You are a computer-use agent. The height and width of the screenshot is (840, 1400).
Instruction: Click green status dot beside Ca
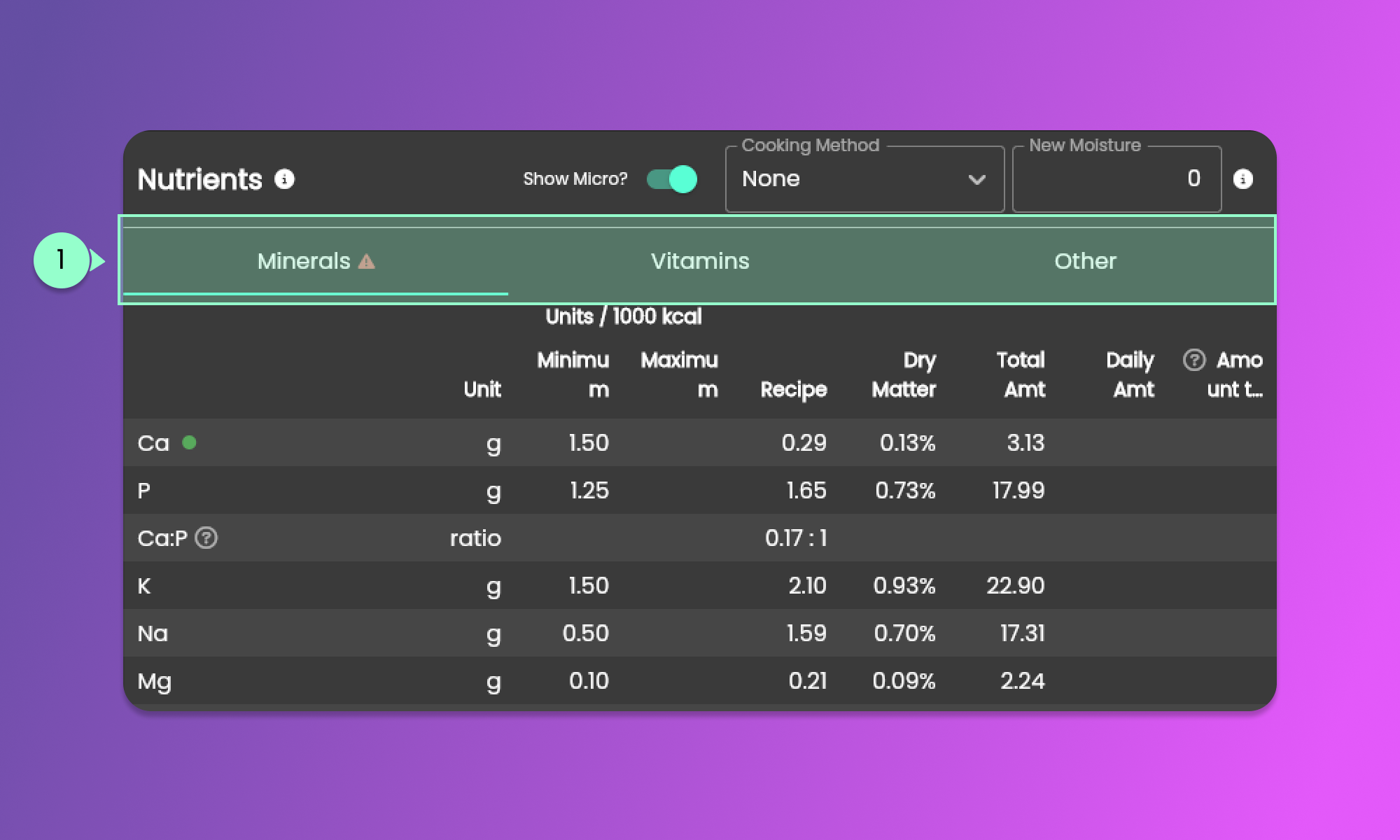click(189, 442)
